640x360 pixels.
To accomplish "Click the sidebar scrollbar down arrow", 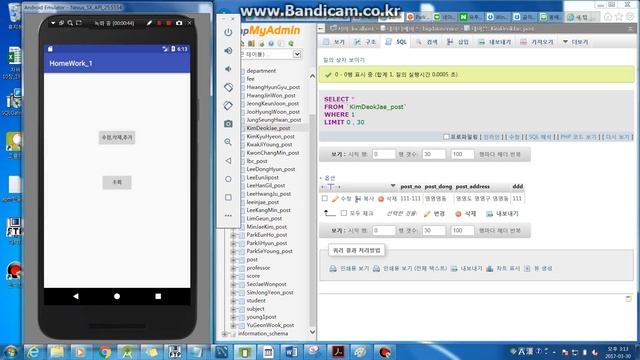I will (313, 332).
